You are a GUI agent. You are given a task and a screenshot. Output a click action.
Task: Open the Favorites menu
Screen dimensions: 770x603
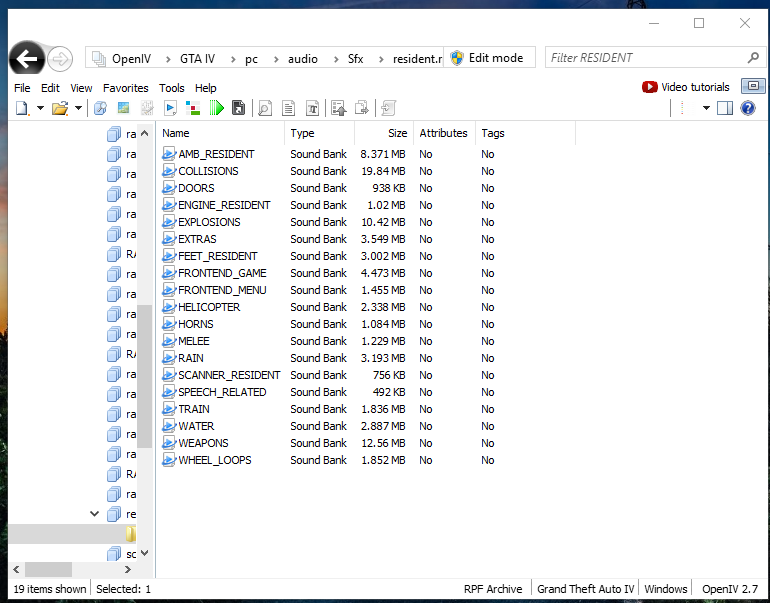[x=125, y=88]
